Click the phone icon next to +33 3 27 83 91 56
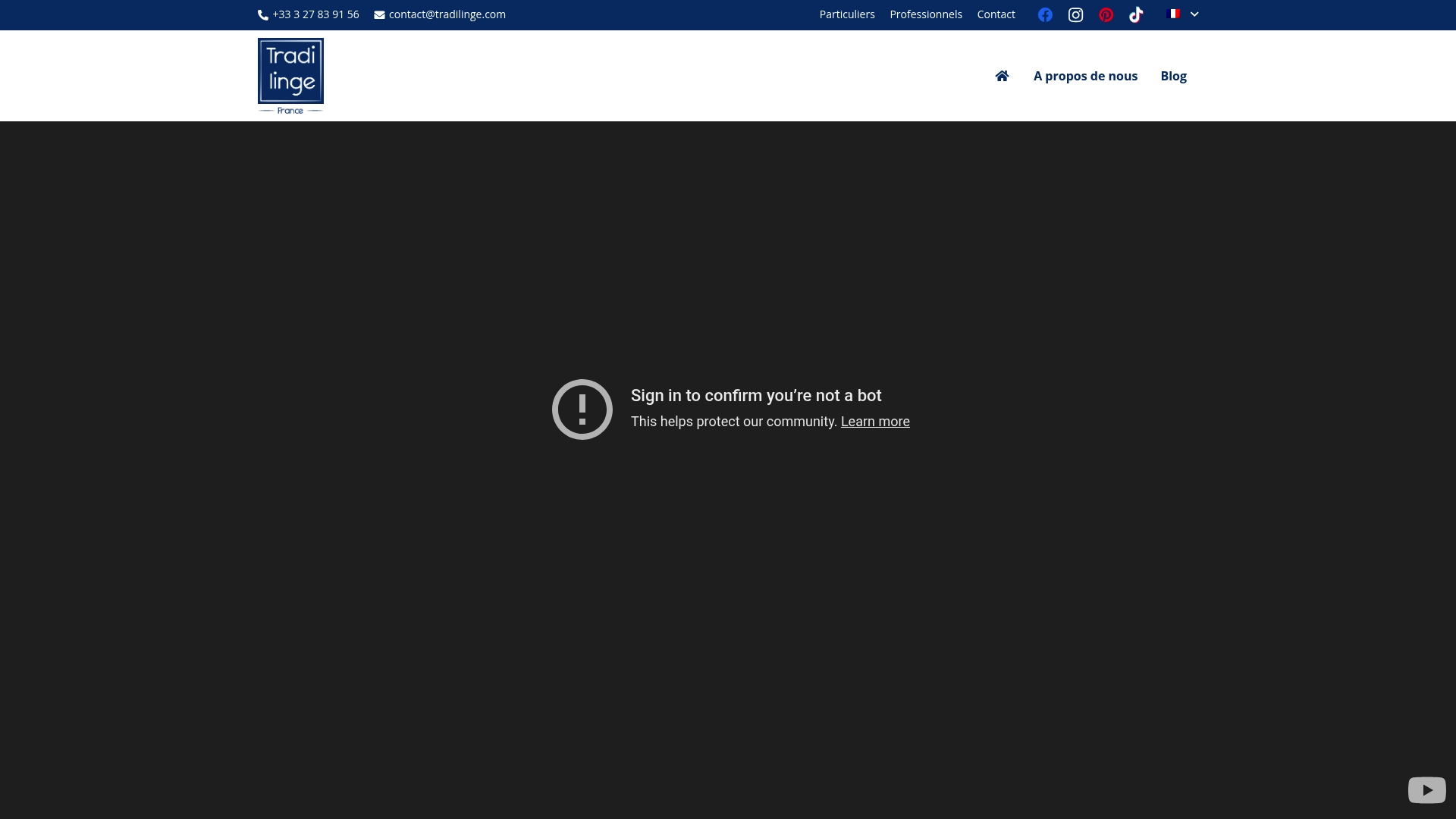This screenshot has width=1456, height=819. 262,15
